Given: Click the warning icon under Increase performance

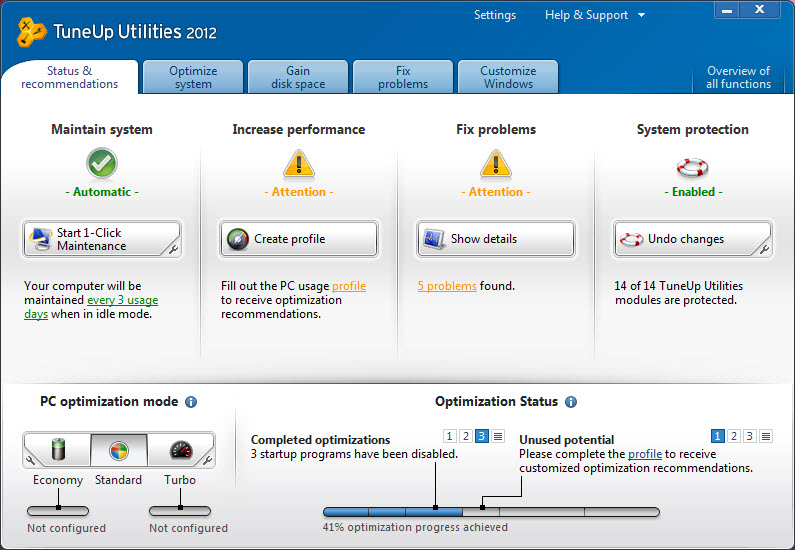Looking at the screenshot, I should point(299,165).
